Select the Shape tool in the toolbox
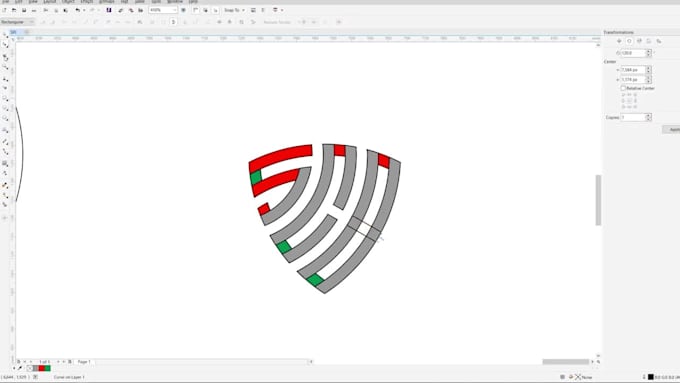 (5, 45)
